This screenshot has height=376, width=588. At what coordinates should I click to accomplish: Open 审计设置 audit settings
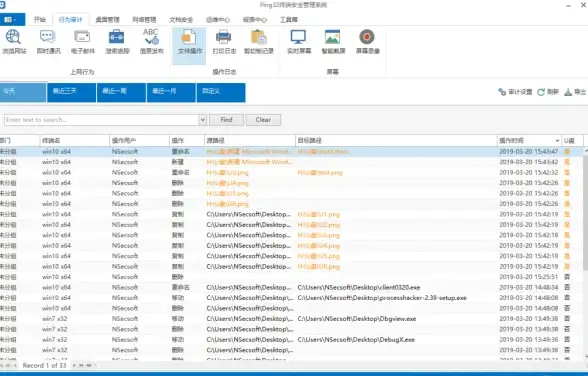tap(515, 92)
